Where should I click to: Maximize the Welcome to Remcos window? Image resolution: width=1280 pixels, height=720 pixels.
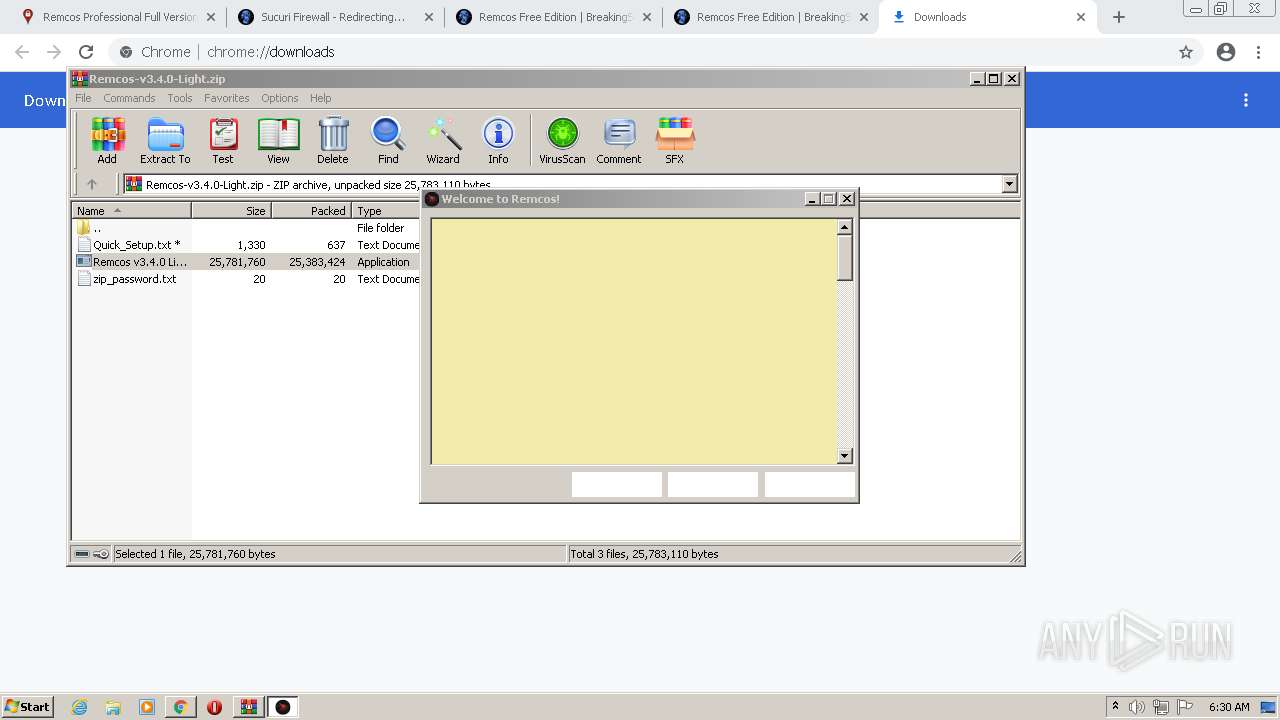tap(829, 199)
